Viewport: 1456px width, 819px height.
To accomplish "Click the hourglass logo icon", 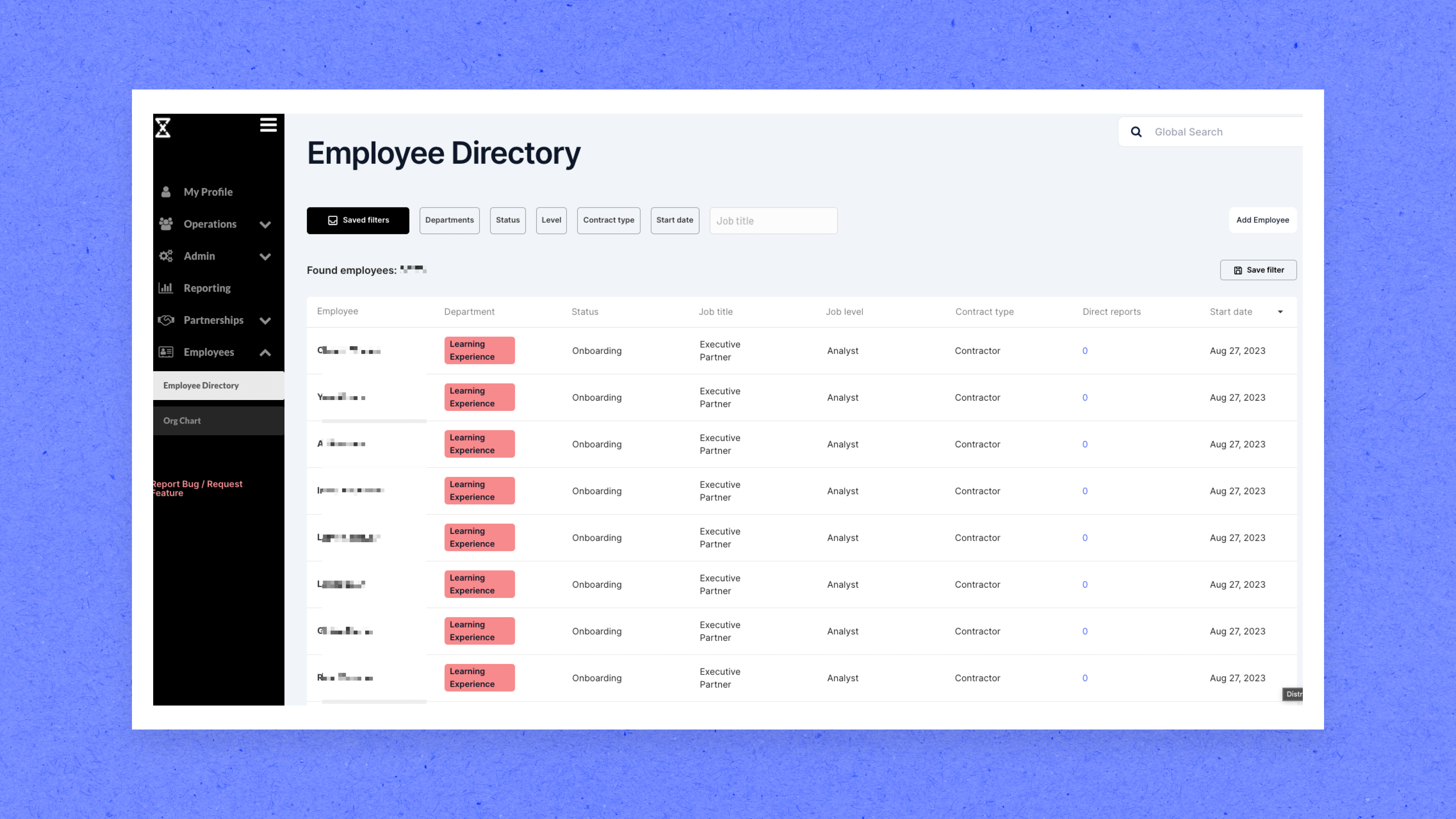I will [x=163, y=128].
